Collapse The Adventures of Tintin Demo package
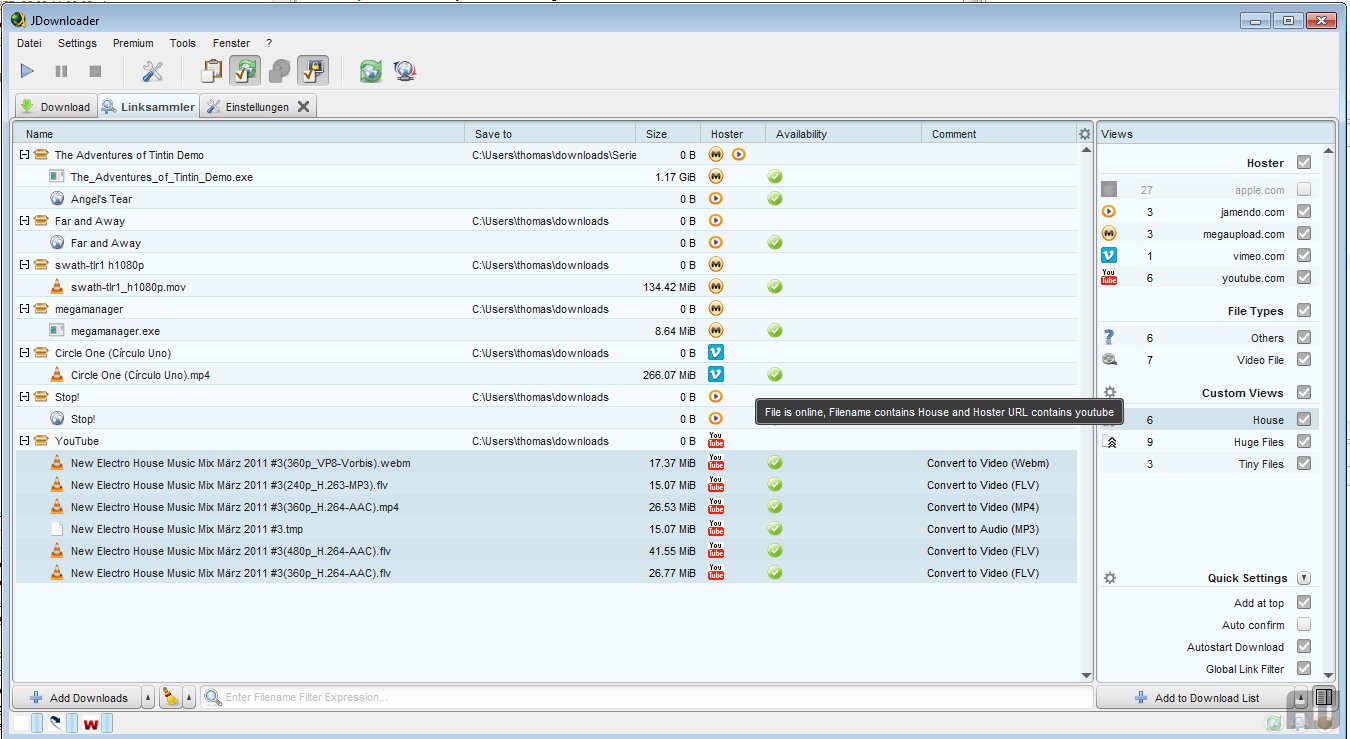The image size is (1350, 739). pos(25,155)
